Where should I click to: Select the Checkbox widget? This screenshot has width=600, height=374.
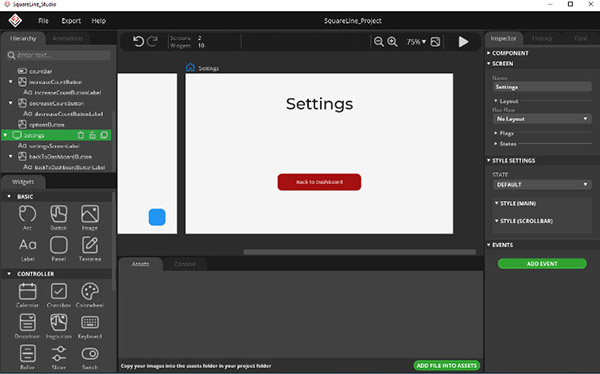pos(59,295)
